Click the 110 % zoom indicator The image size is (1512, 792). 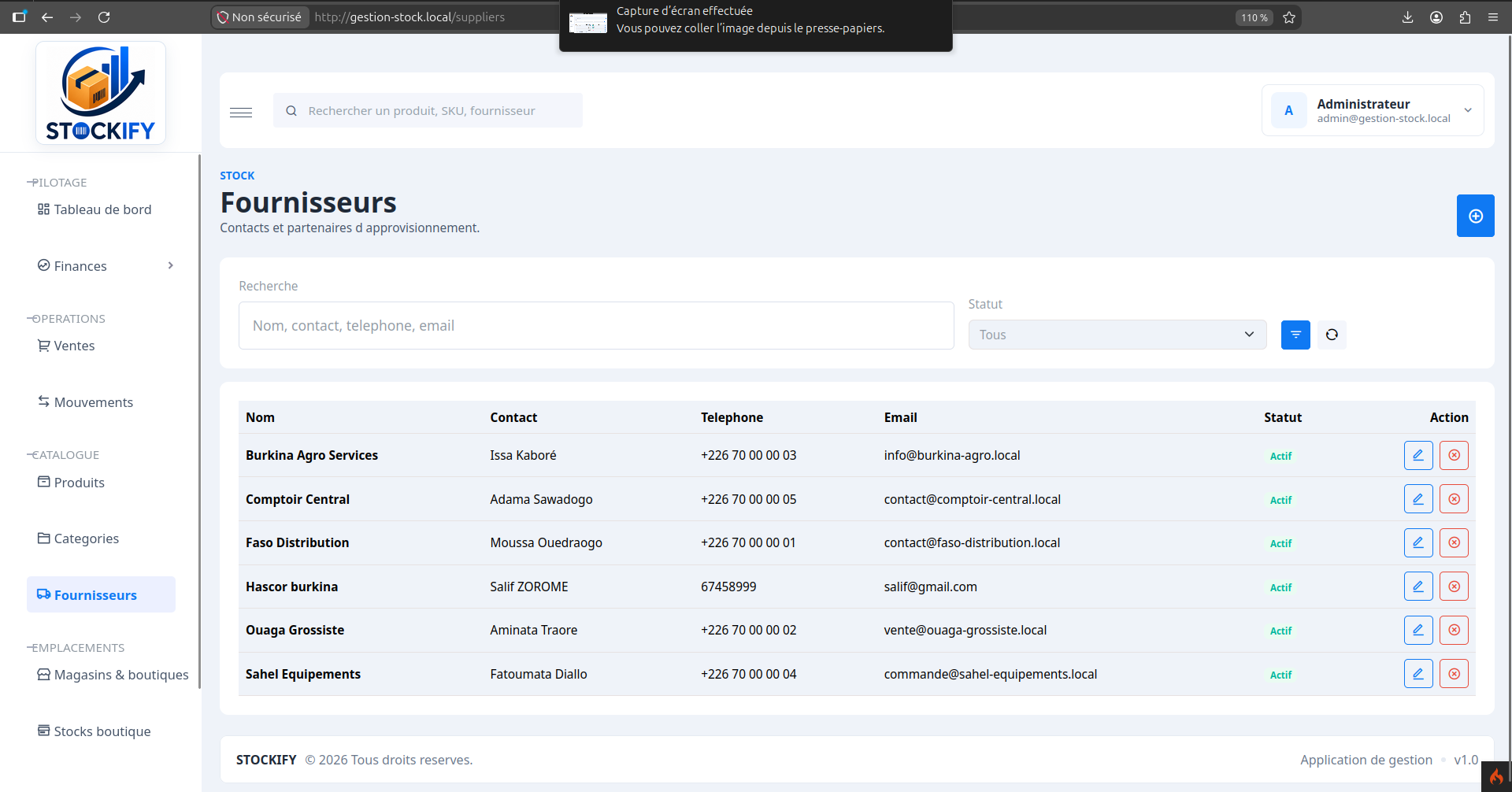click(x=1254, y=17)
